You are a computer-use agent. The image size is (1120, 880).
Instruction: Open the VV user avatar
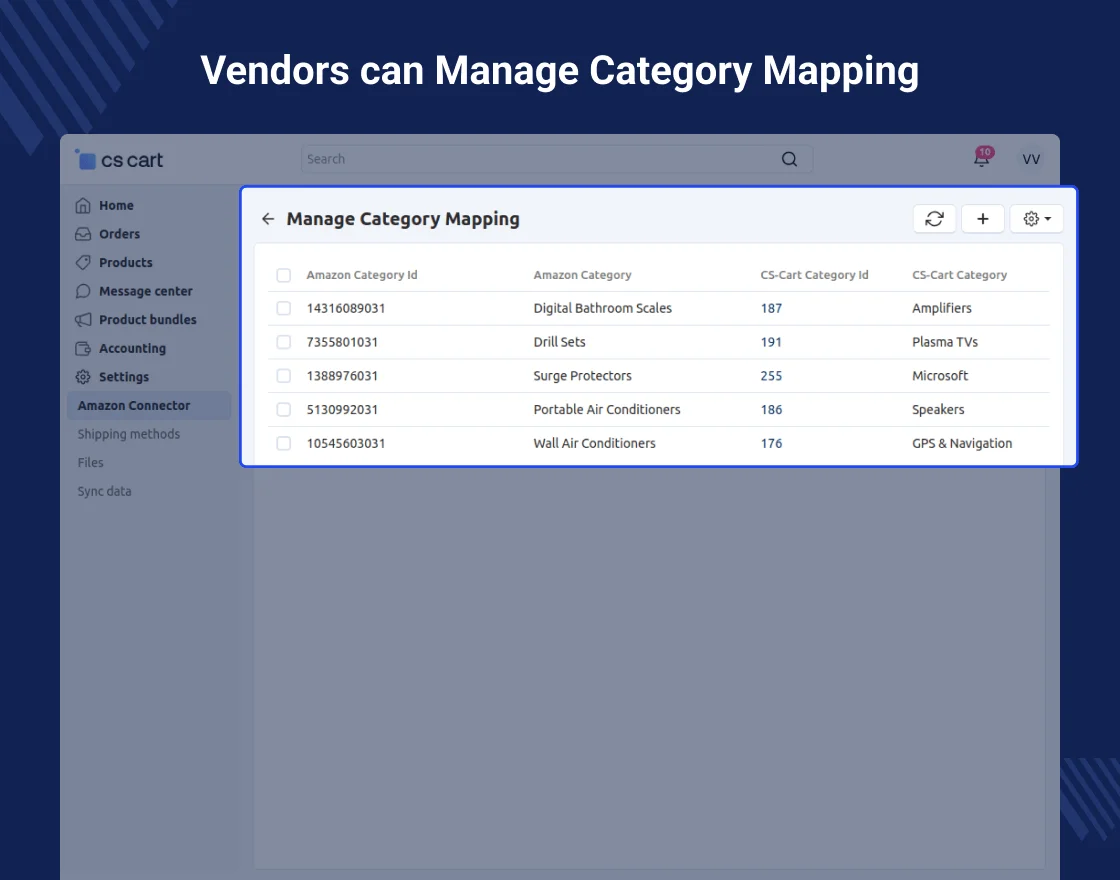1031,159
